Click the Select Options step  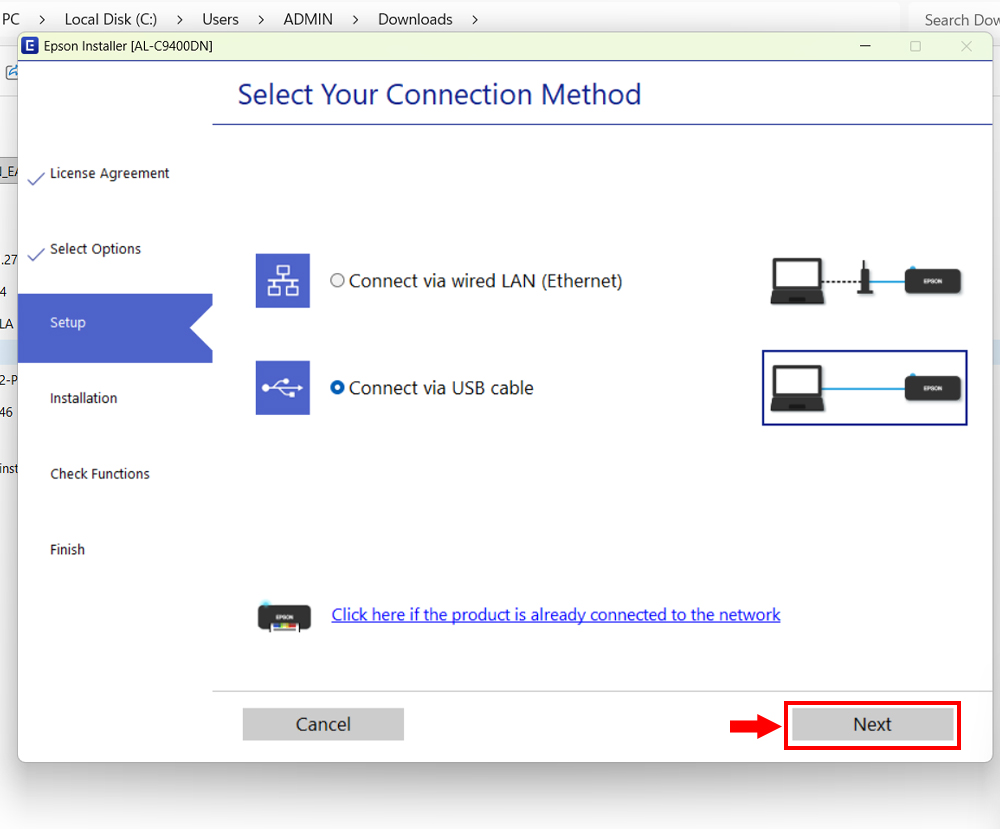point(95,249)
